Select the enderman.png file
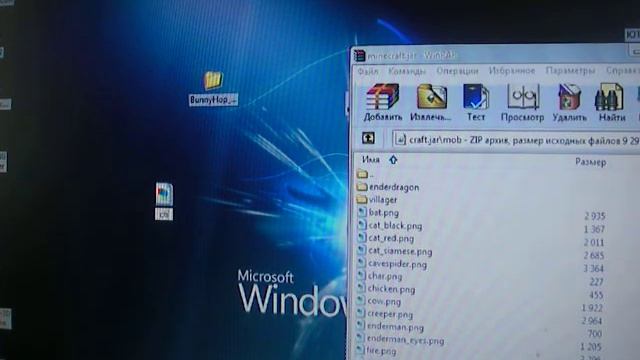This screenshot has height=360, width=640. coord(390,327)
